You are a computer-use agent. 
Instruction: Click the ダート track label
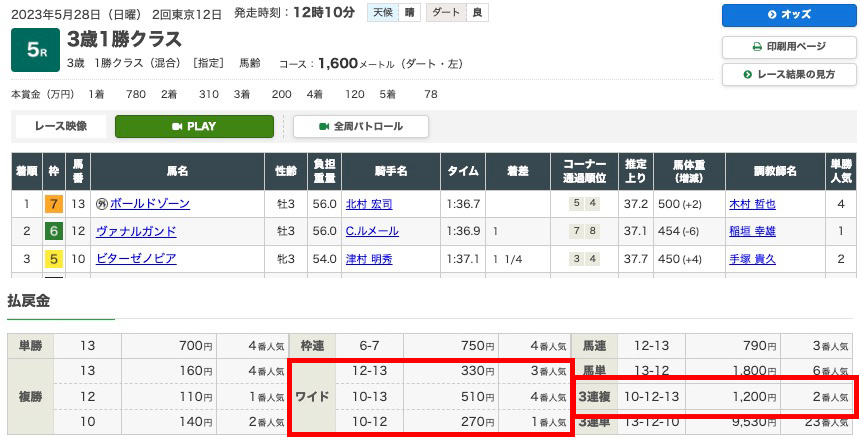(x=446, y=13)
